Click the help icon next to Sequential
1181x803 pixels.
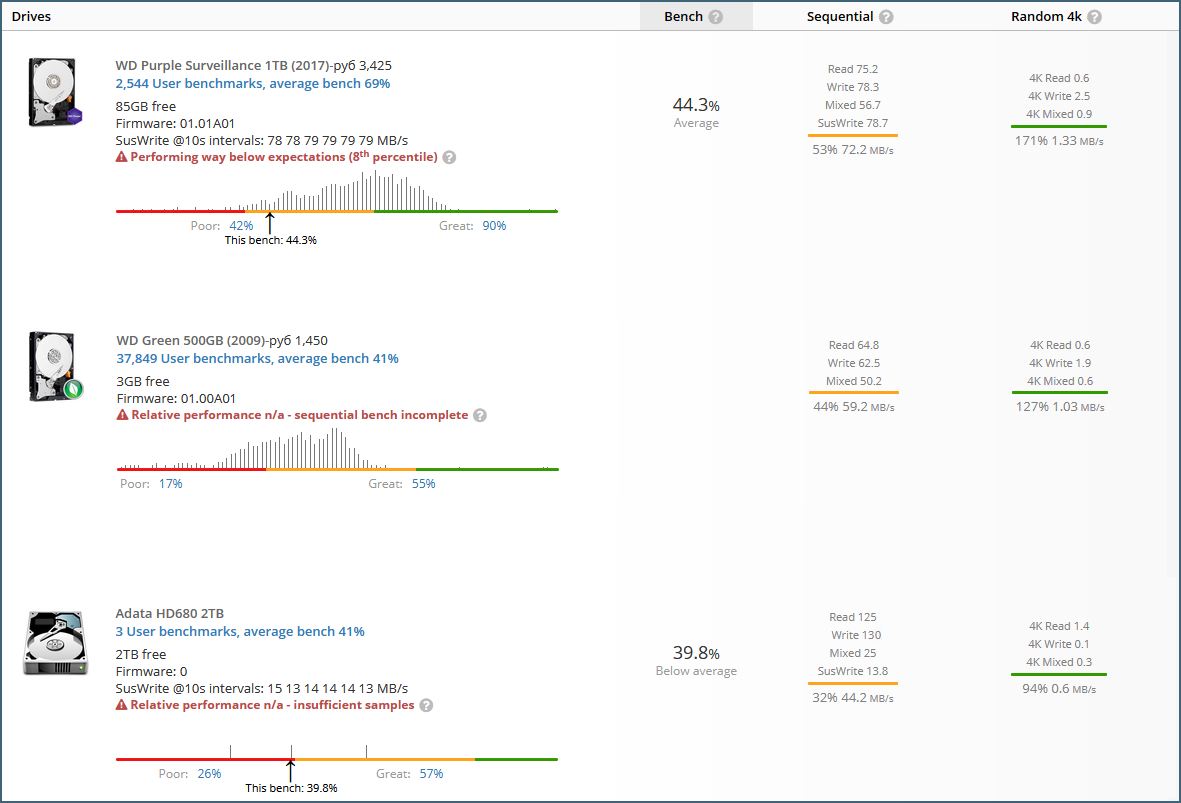click(886, 17)
